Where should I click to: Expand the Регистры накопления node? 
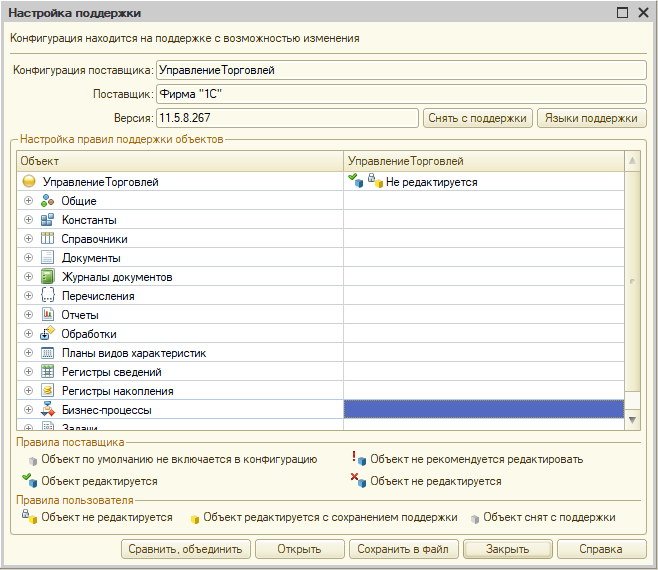coord(29,390)
